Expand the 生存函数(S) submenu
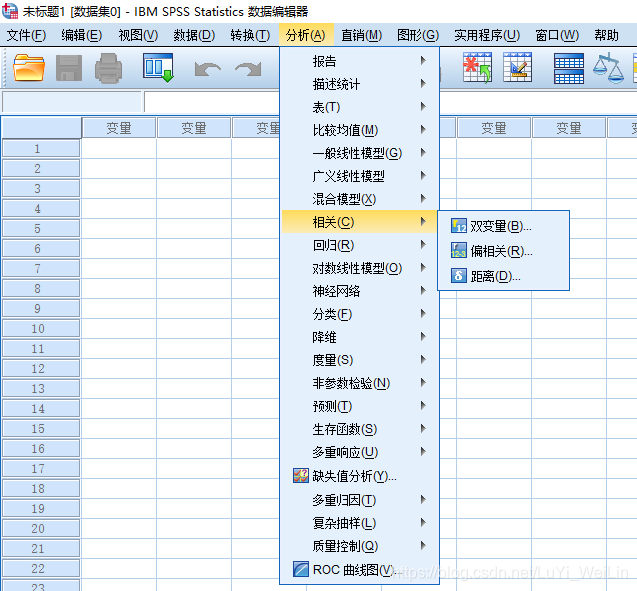The height and width of the screenshot is (591, 637). 360,429
